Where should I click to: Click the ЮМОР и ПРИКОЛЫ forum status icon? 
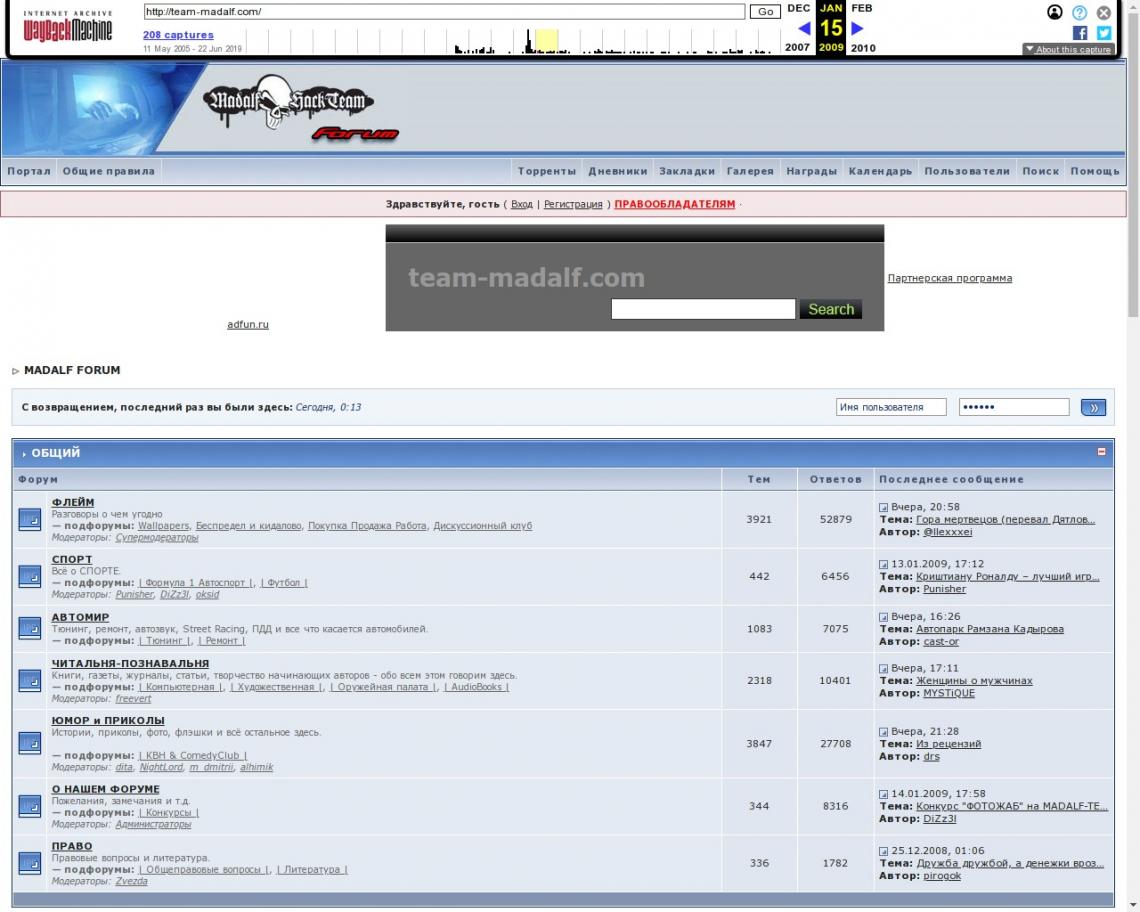[30, 743]
